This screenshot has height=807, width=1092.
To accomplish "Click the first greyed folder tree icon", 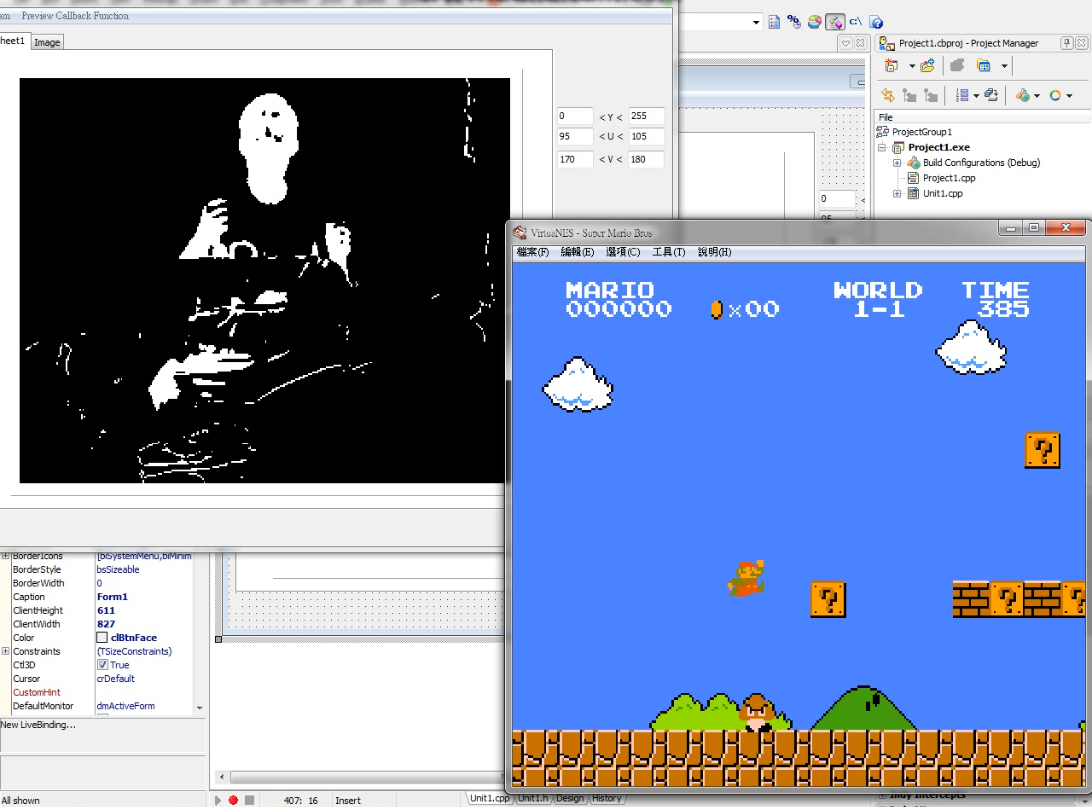I will point(909,95).
